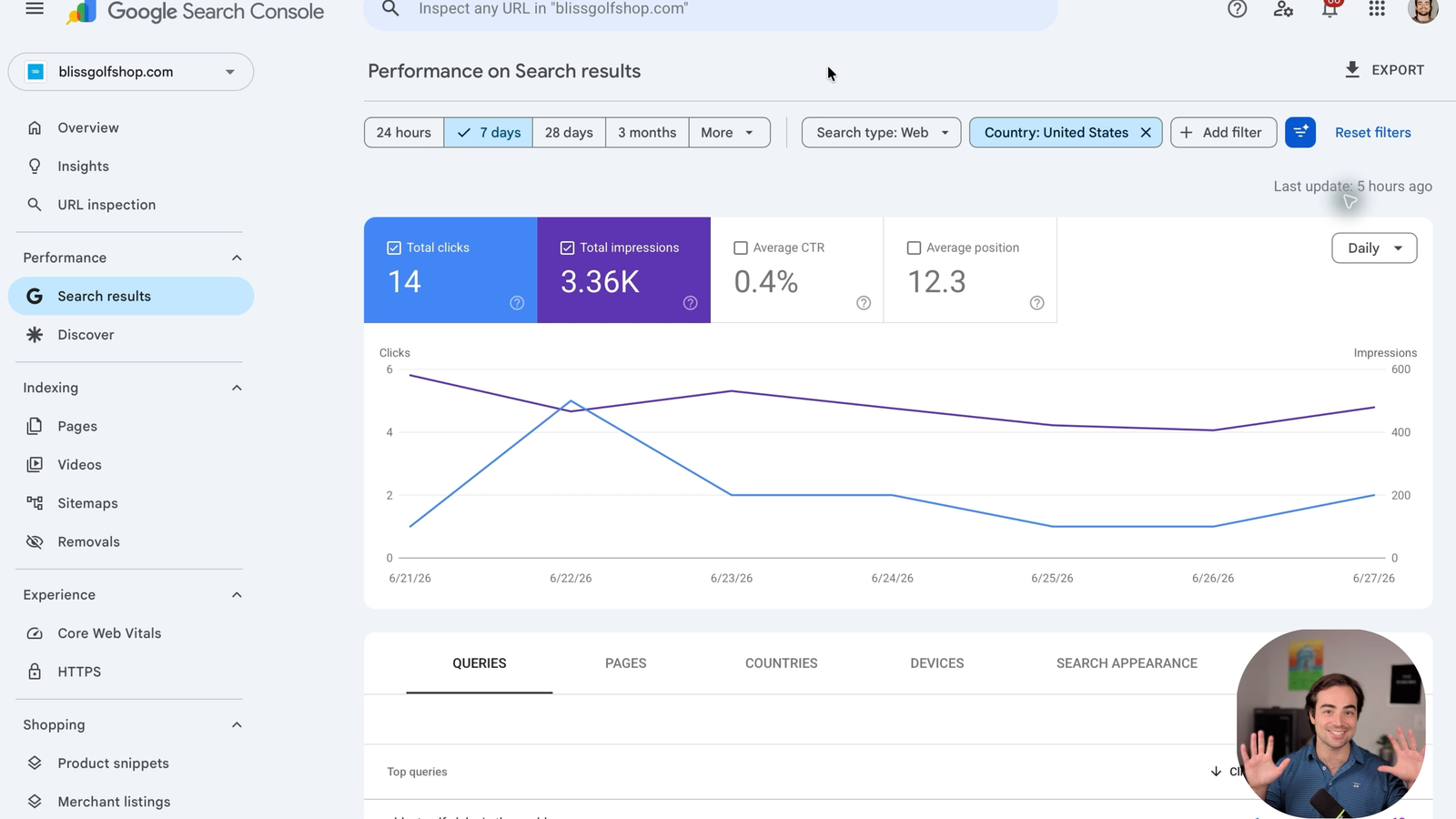
Task: Collapse the Shopping section
Action: 237,724
